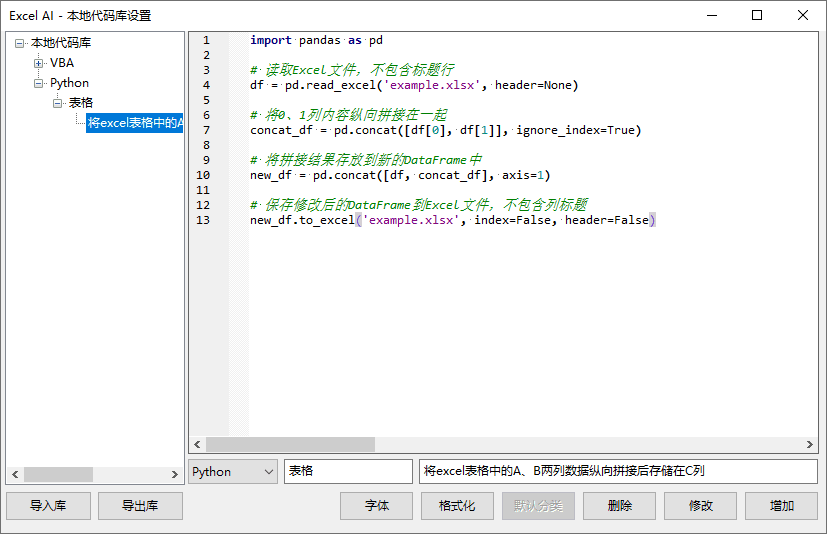Click the 格式化 format button
This screenshot has height=534, width=827.
457,506
